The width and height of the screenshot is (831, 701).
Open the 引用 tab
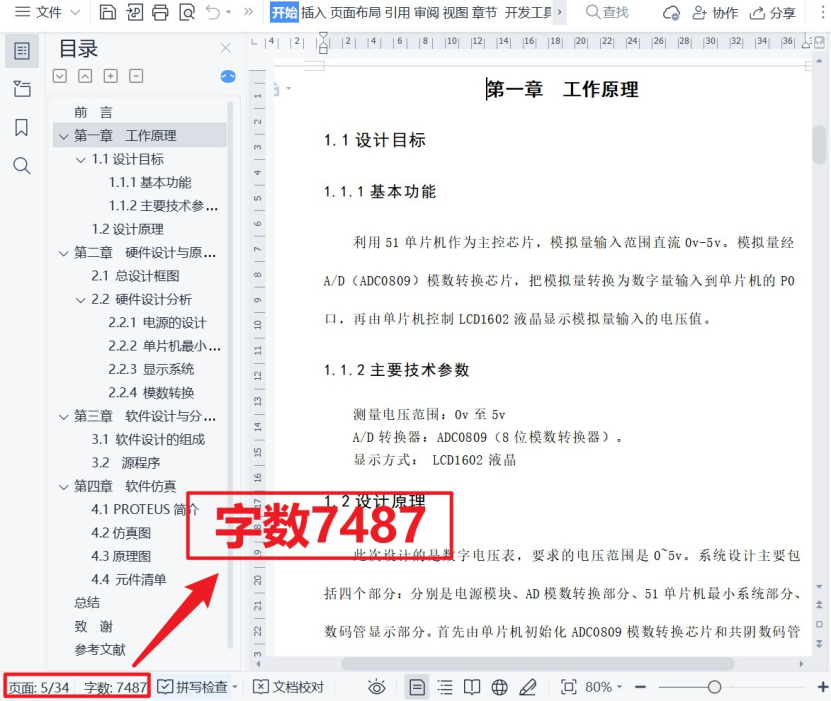[x=397, y=12]
